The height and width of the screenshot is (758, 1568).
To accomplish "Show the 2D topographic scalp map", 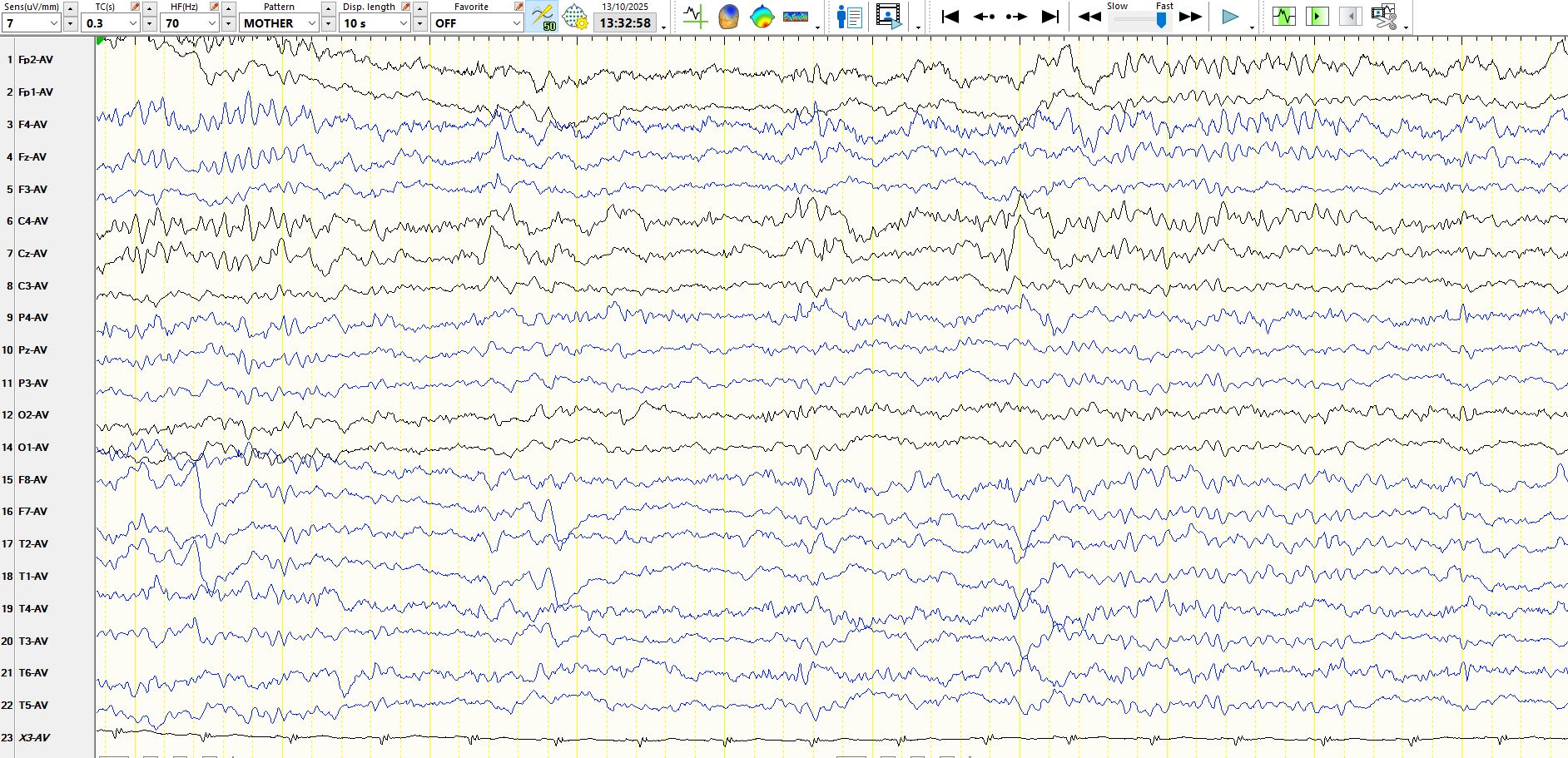I will pyautogui.click(x=762, y=17).
